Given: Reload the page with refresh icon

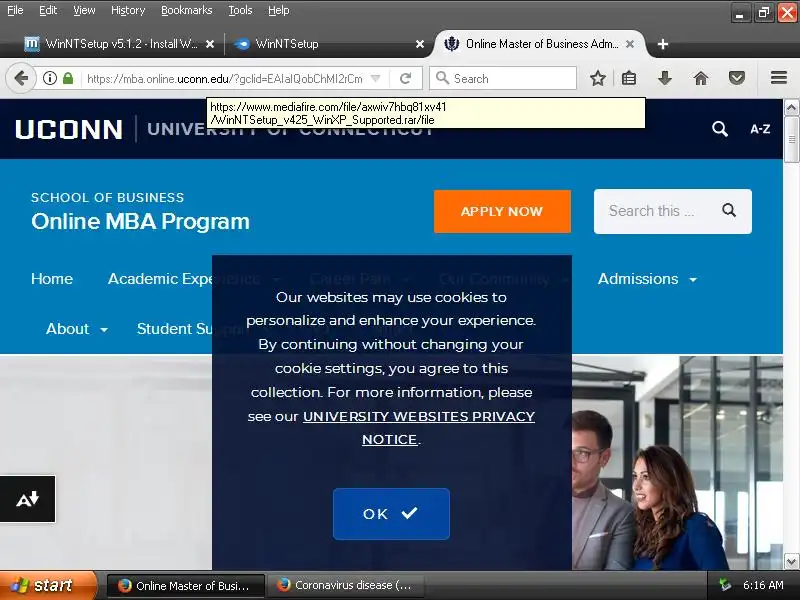Looking at the screenshot, I should [406, 78].
